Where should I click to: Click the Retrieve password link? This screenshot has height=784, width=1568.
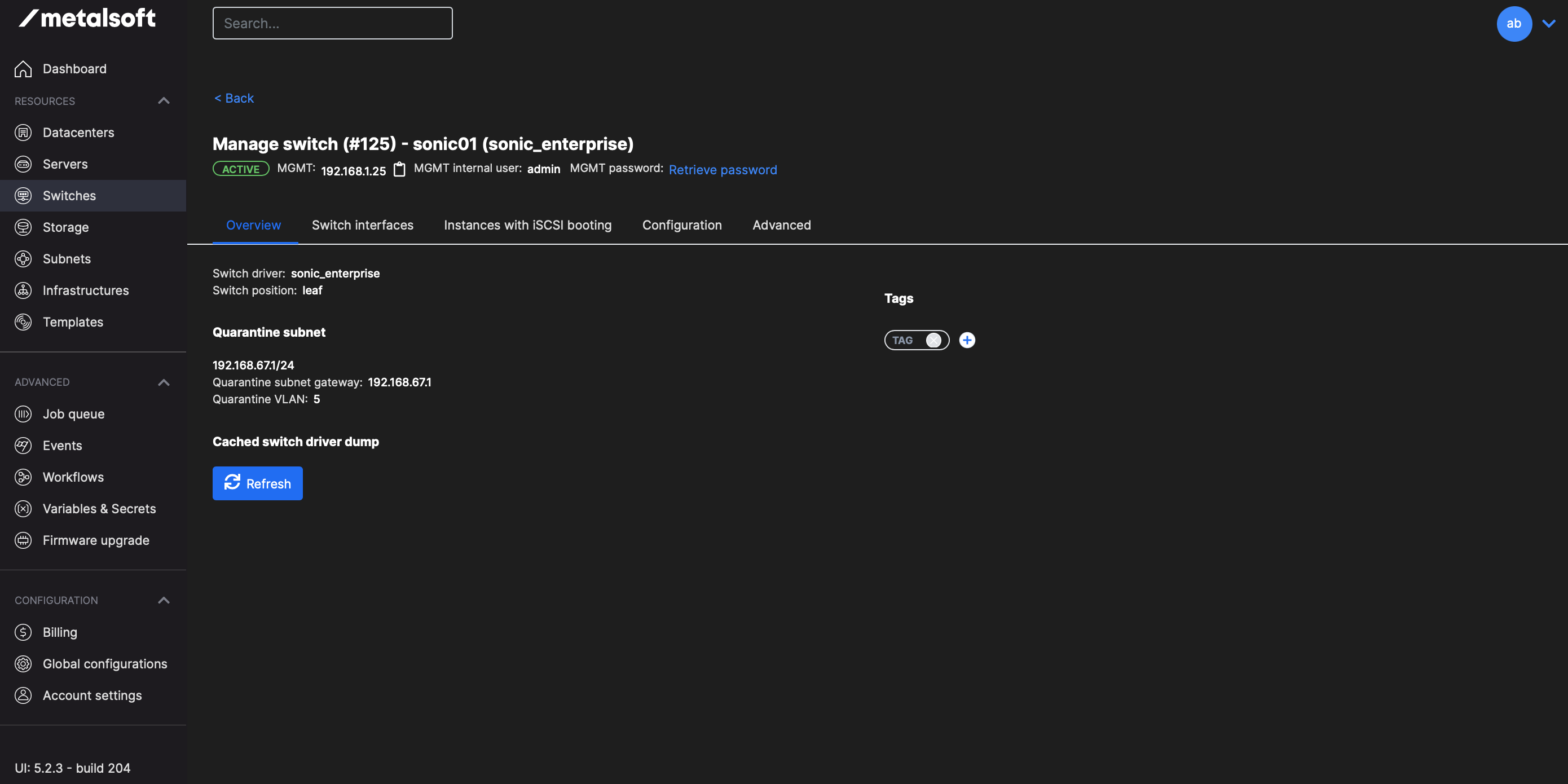[x=723, y=170]
